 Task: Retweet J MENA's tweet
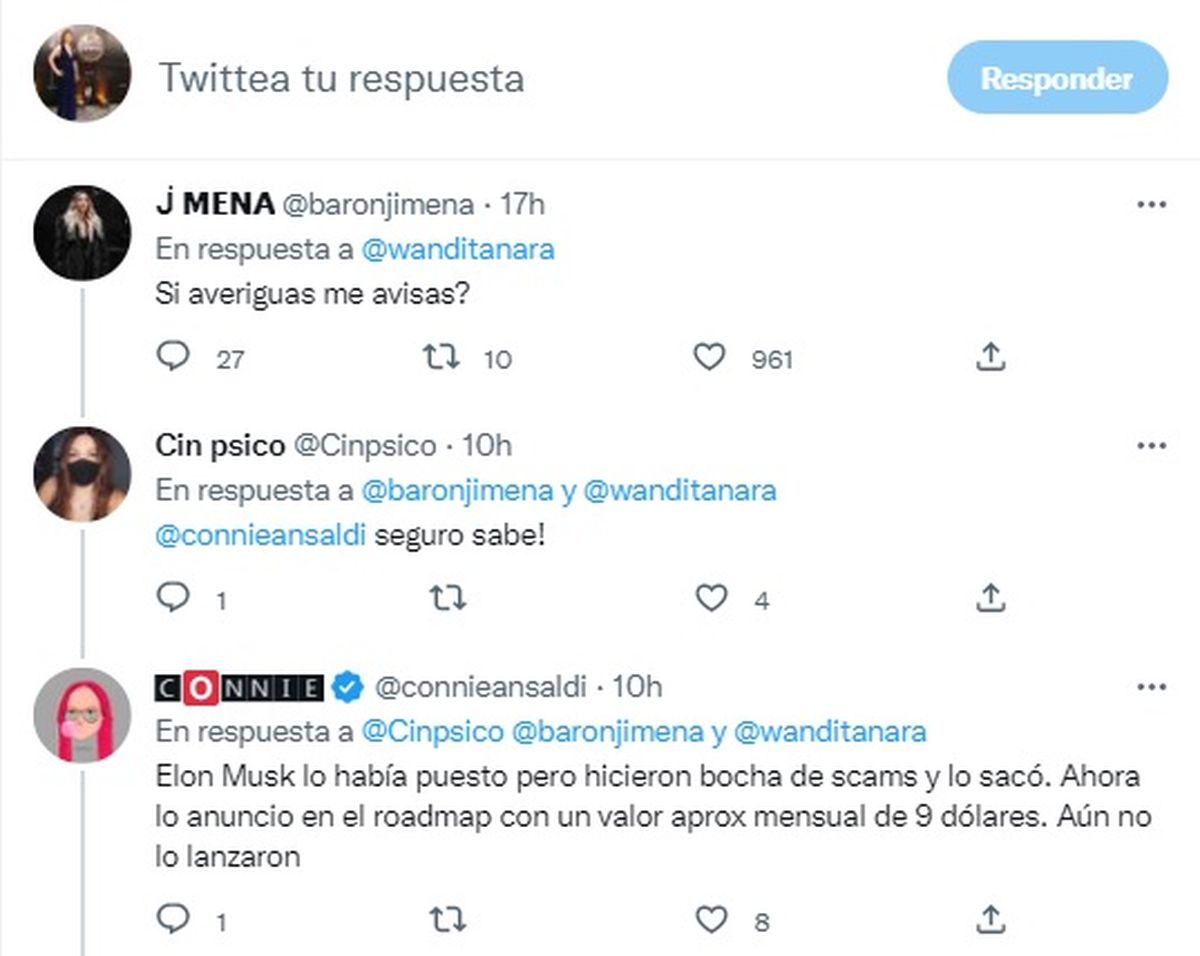point(441,357)
